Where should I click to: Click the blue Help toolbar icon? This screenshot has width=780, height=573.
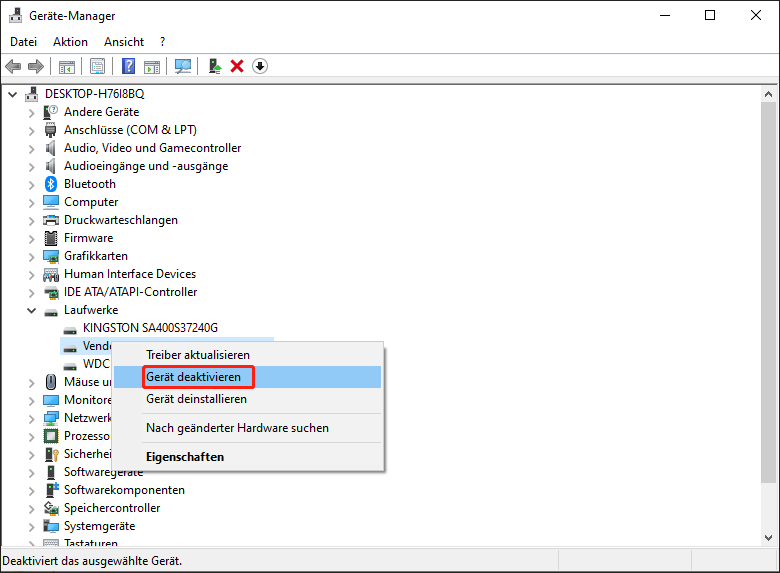128,66
